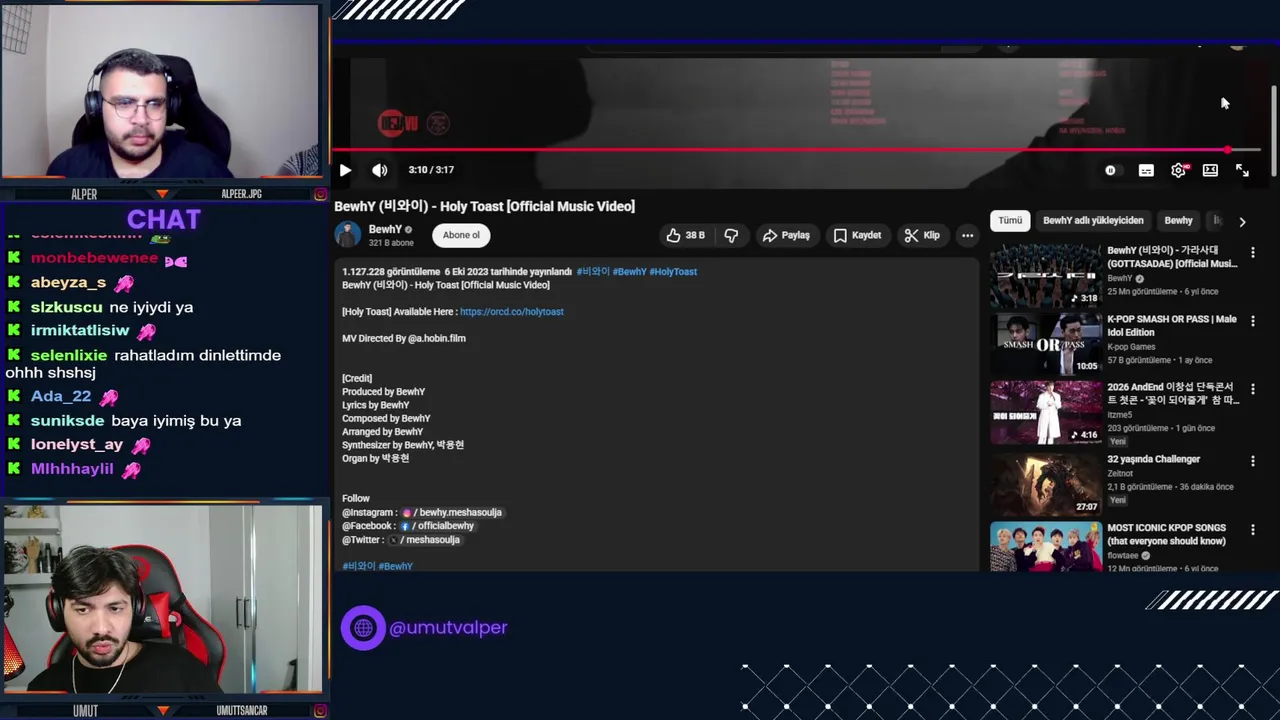Click the Kick badge beside suniksde

pos(14,420)
